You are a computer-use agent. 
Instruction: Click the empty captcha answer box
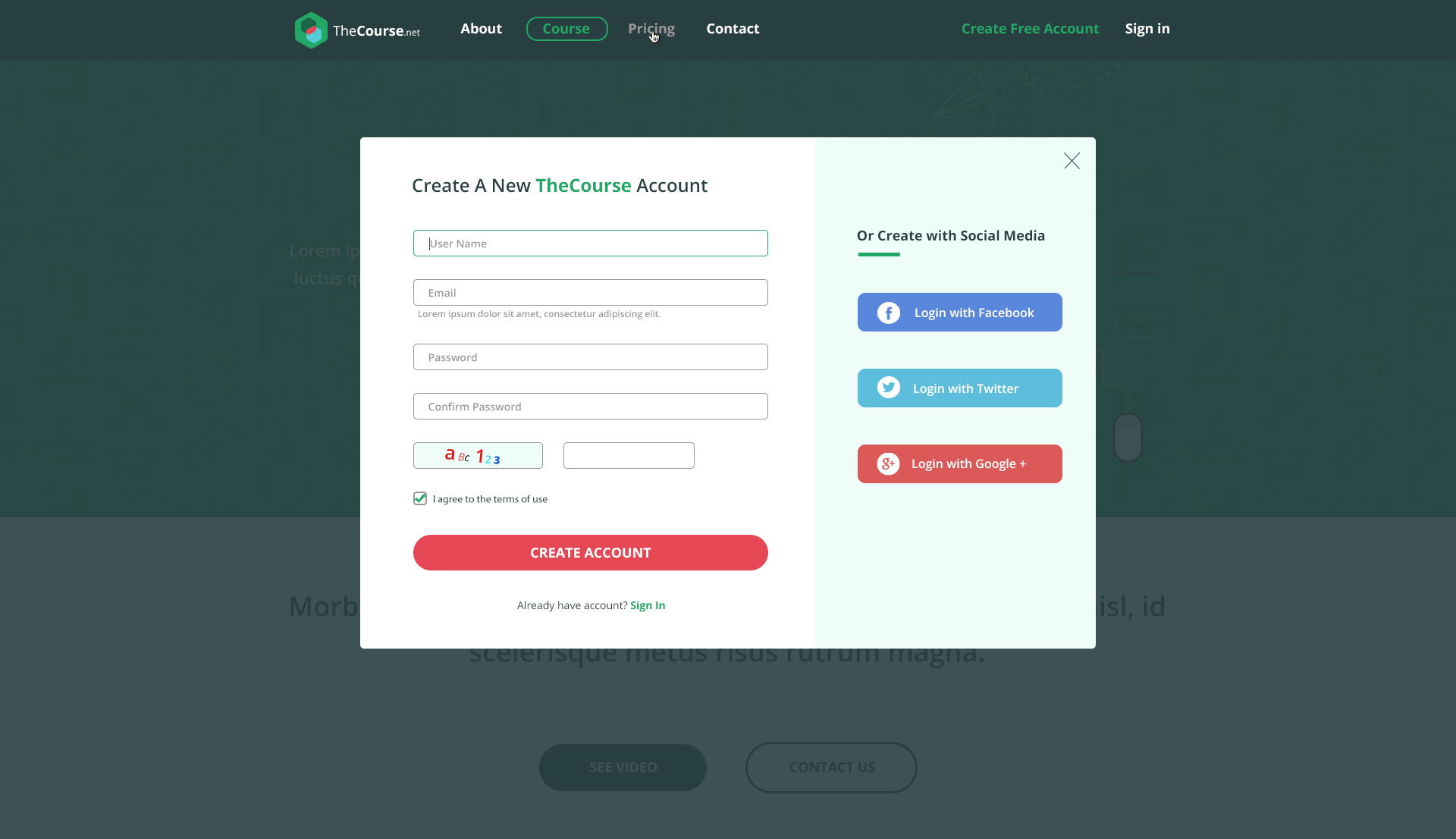[629, 456]
